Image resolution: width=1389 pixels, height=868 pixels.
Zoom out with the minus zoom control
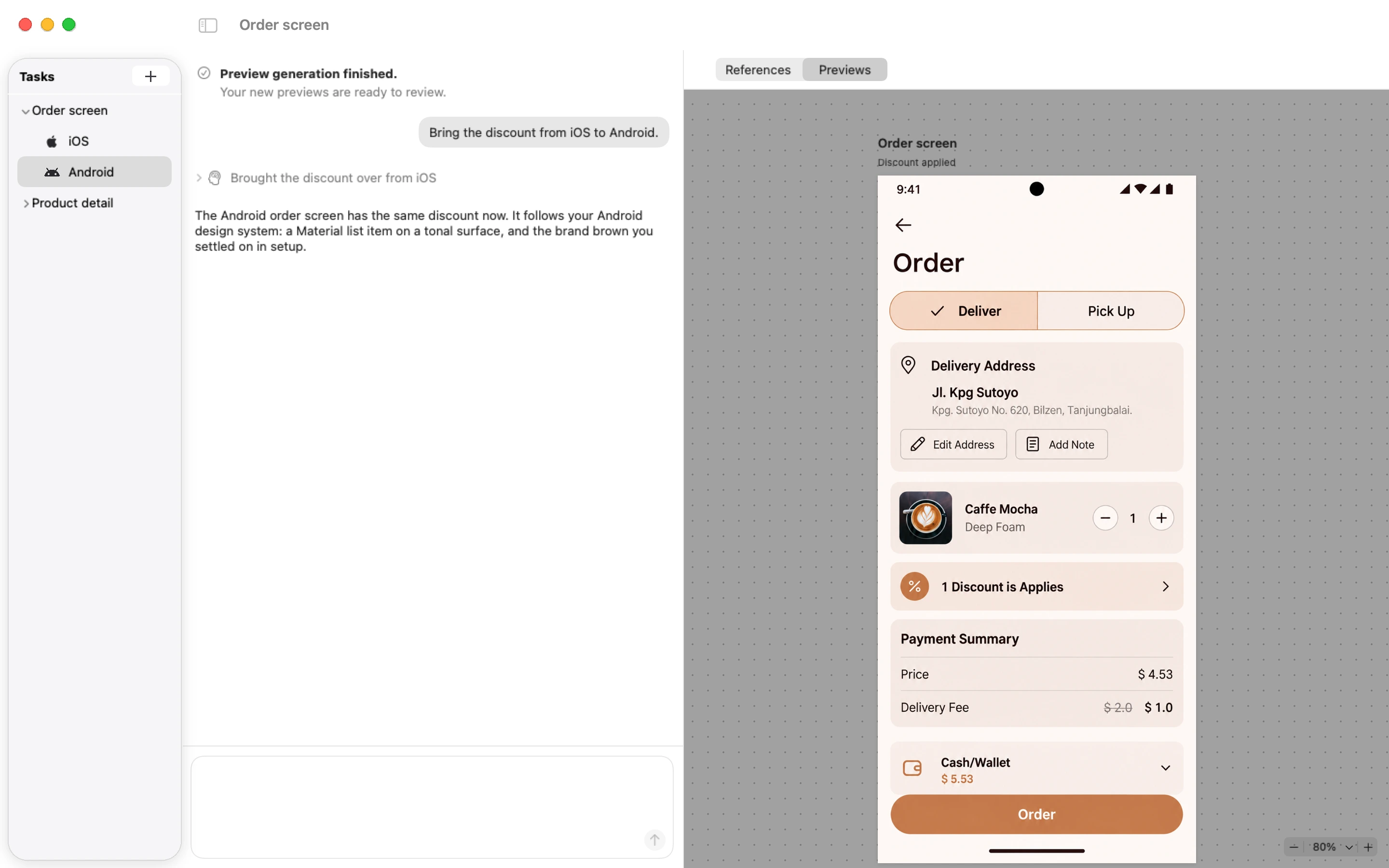(1294, 847)
